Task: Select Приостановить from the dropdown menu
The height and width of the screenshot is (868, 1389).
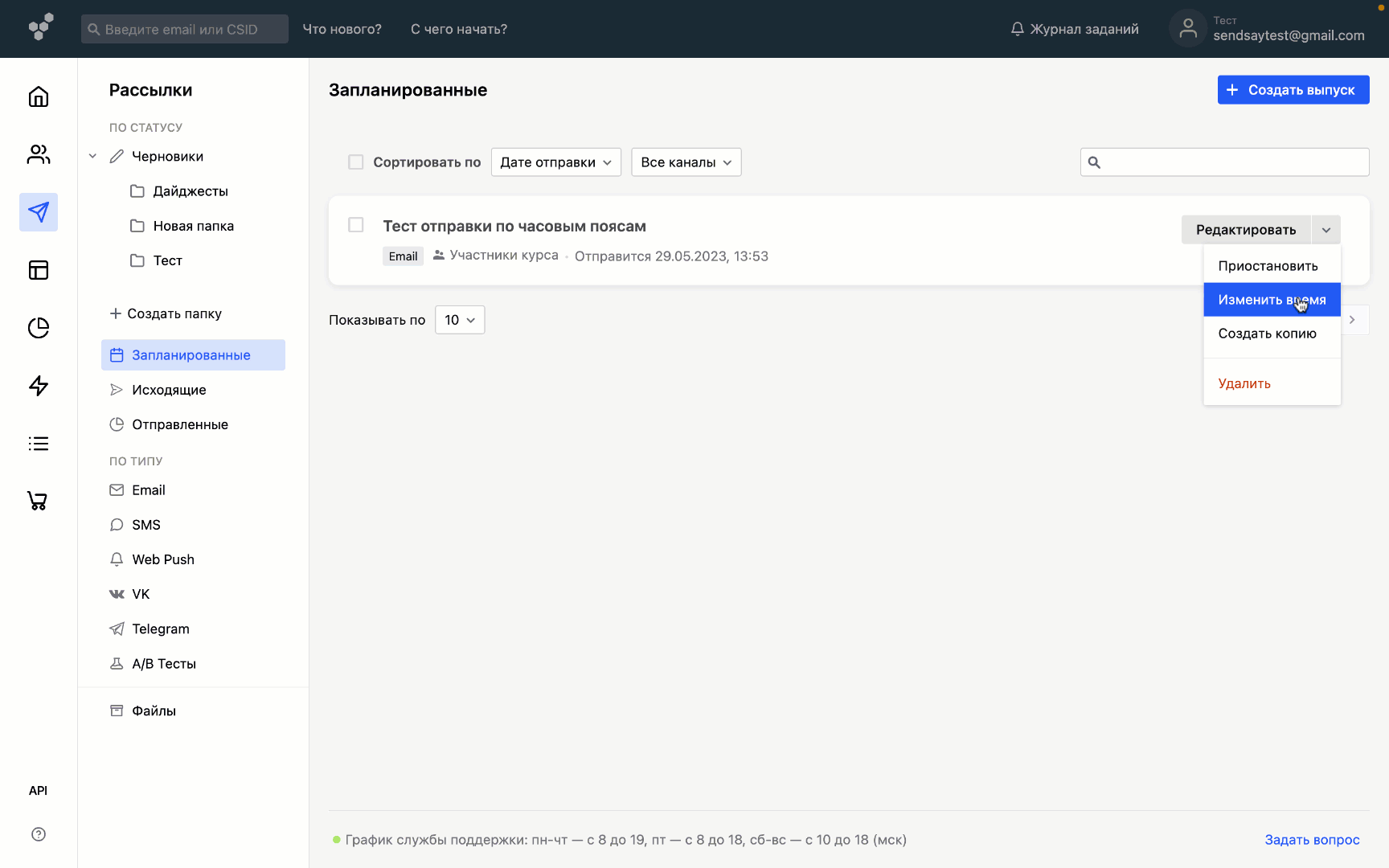Action: point(1268,266)
